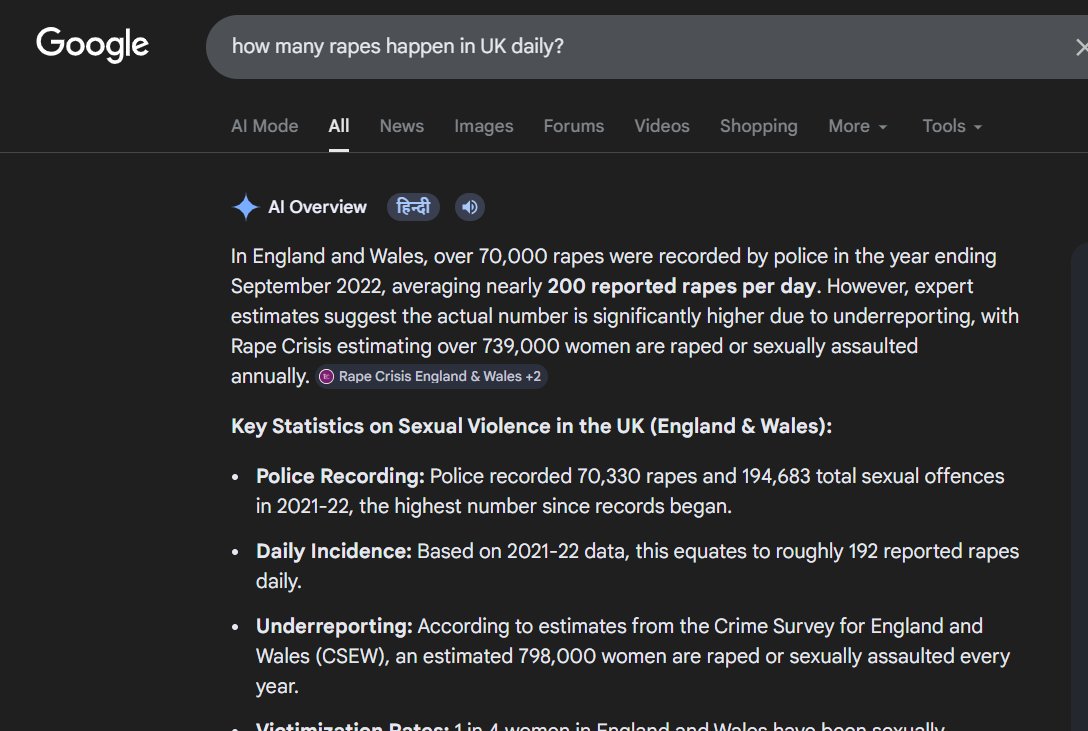Click the bold '200 reported rapes per day' text
The image size is (1088, 731).
[681, 286]
